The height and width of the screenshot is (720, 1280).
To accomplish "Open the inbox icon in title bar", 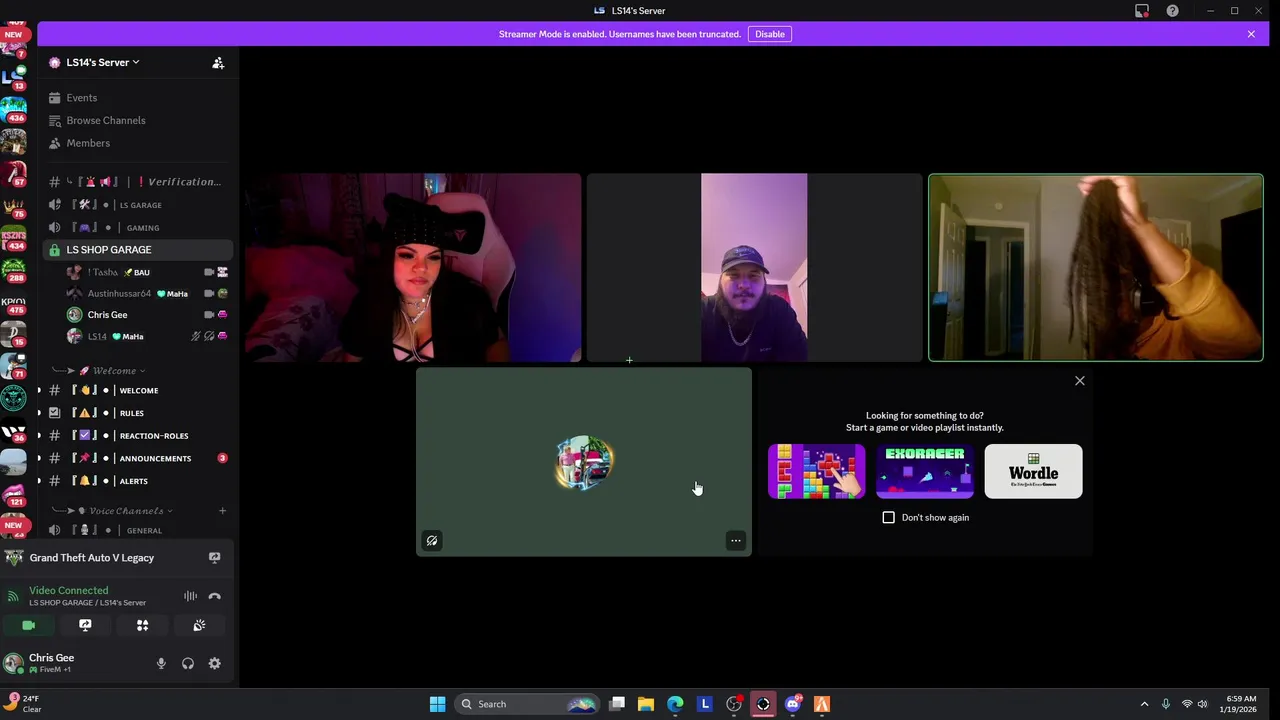I will tap(1142, 11).
